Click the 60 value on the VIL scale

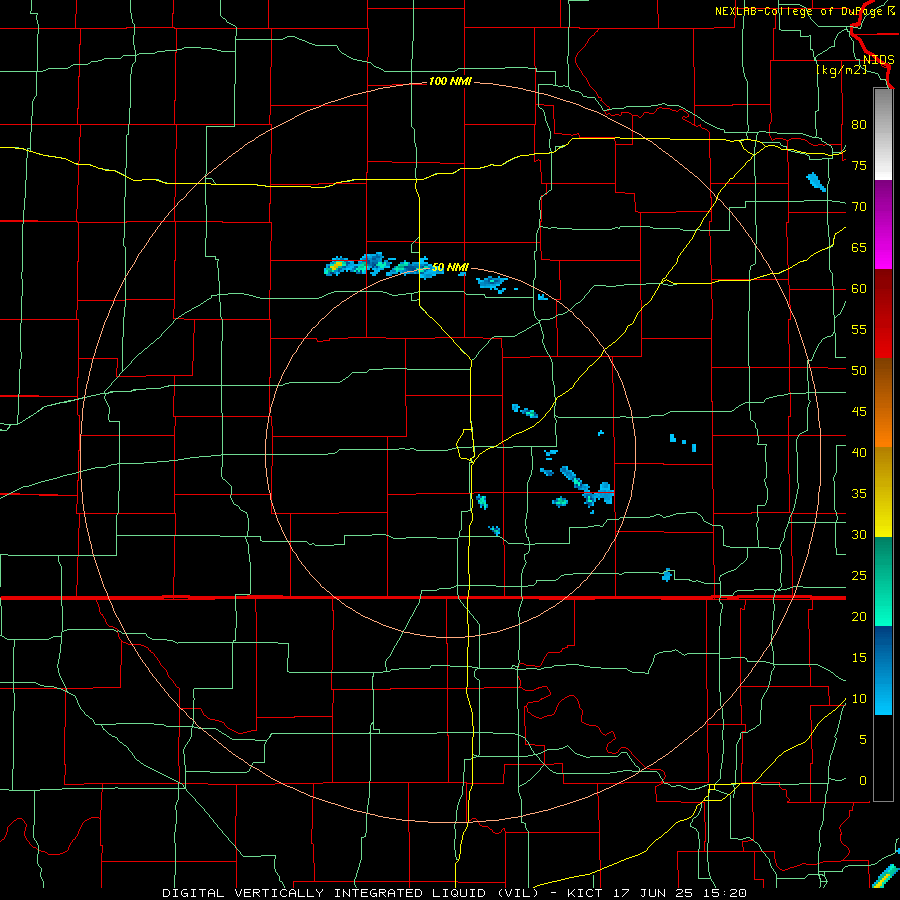[859, 289]
